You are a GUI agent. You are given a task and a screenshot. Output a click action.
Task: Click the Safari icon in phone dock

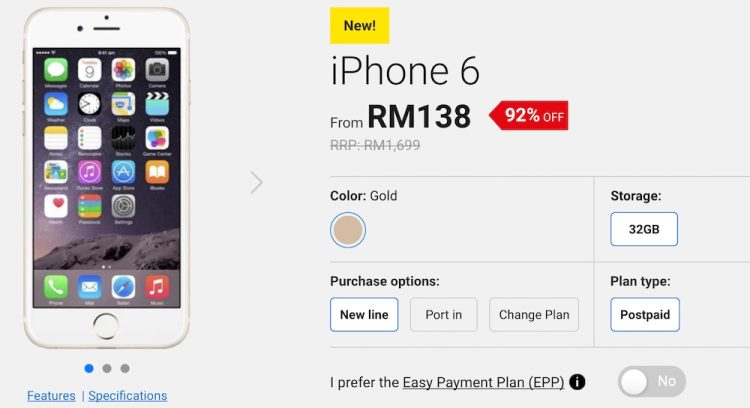[x=123, y=287]
